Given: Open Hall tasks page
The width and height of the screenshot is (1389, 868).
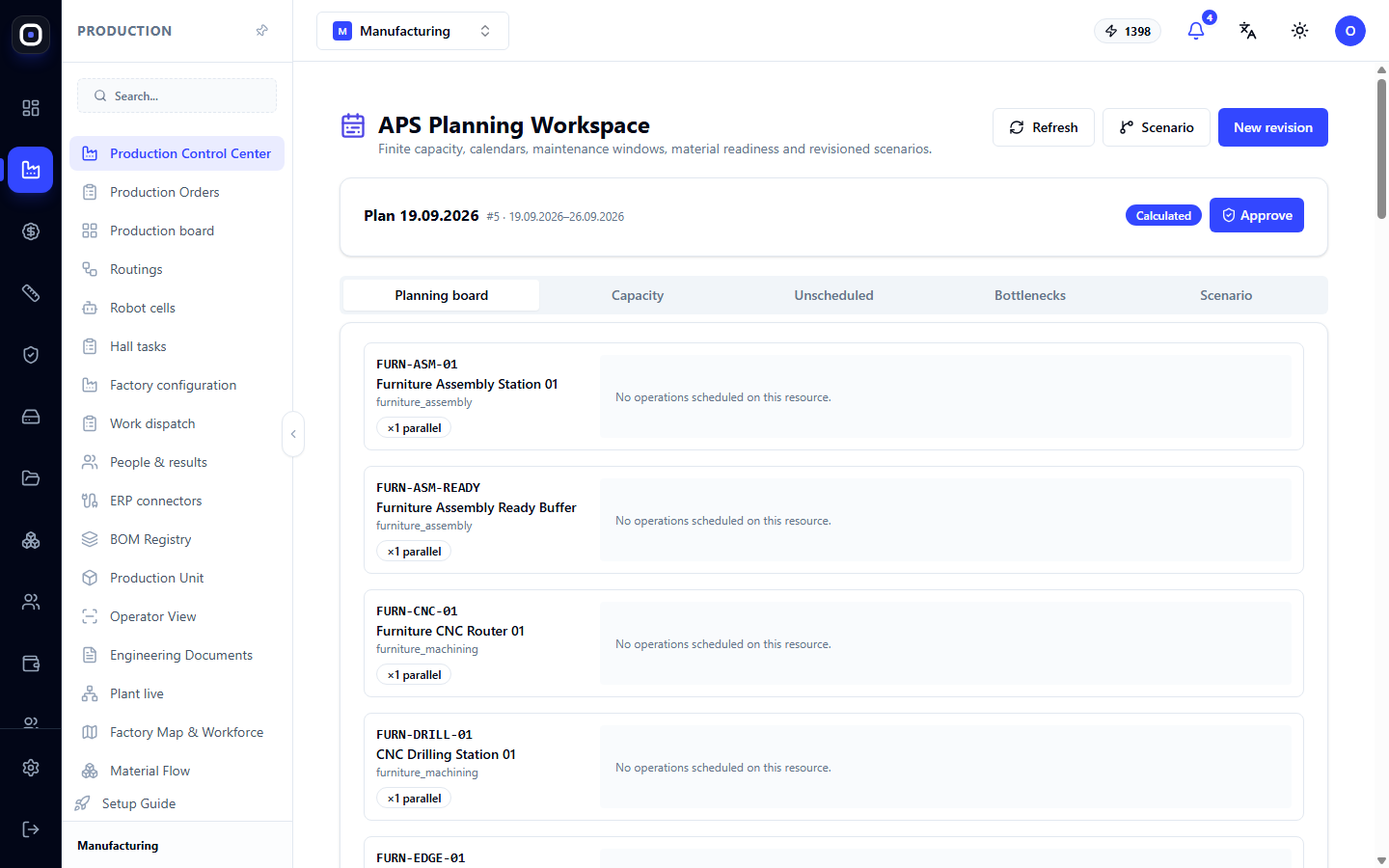Looking at the screenshot, I should (177, 346).
